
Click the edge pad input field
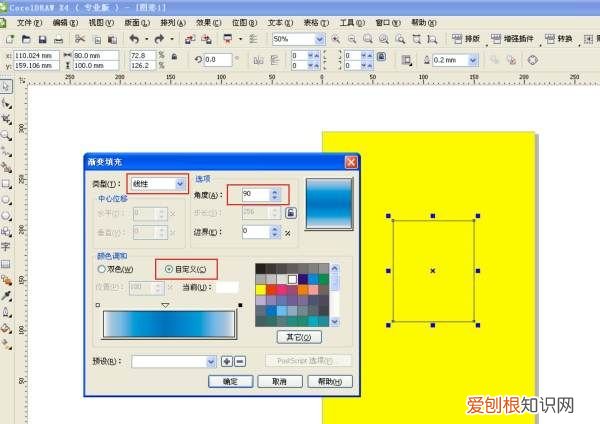pyautogui.click(x=256, y=232)
